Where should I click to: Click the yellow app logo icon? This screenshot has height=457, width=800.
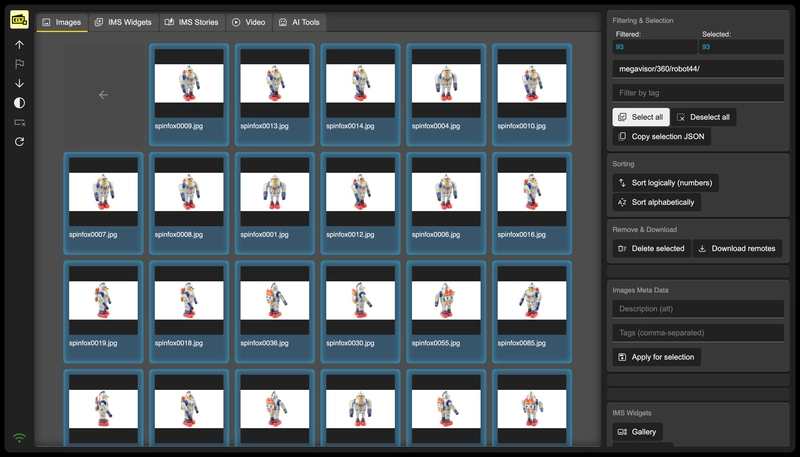[19, 20]
